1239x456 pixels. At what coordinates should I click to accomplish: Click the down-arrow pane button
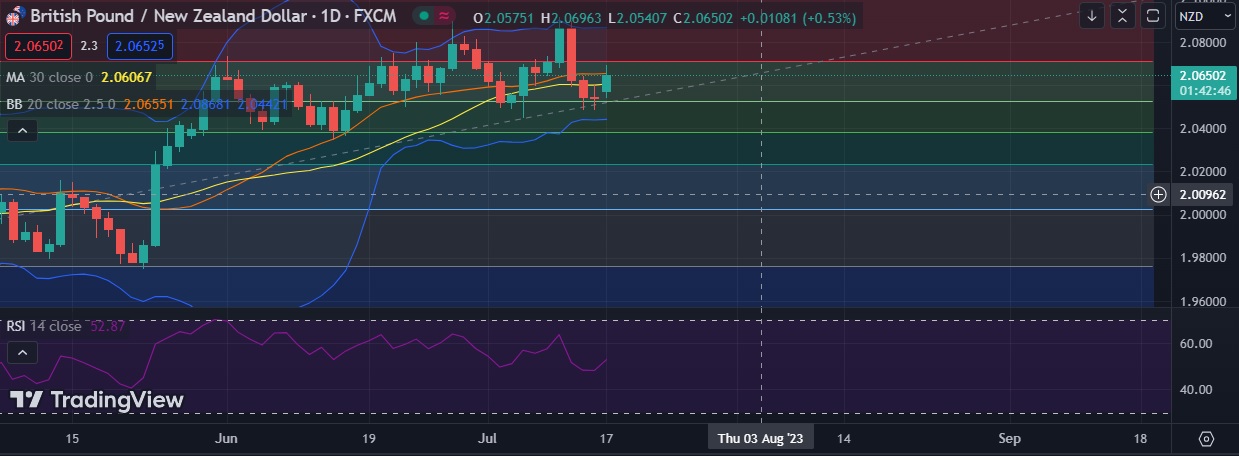click(1092, 16)
